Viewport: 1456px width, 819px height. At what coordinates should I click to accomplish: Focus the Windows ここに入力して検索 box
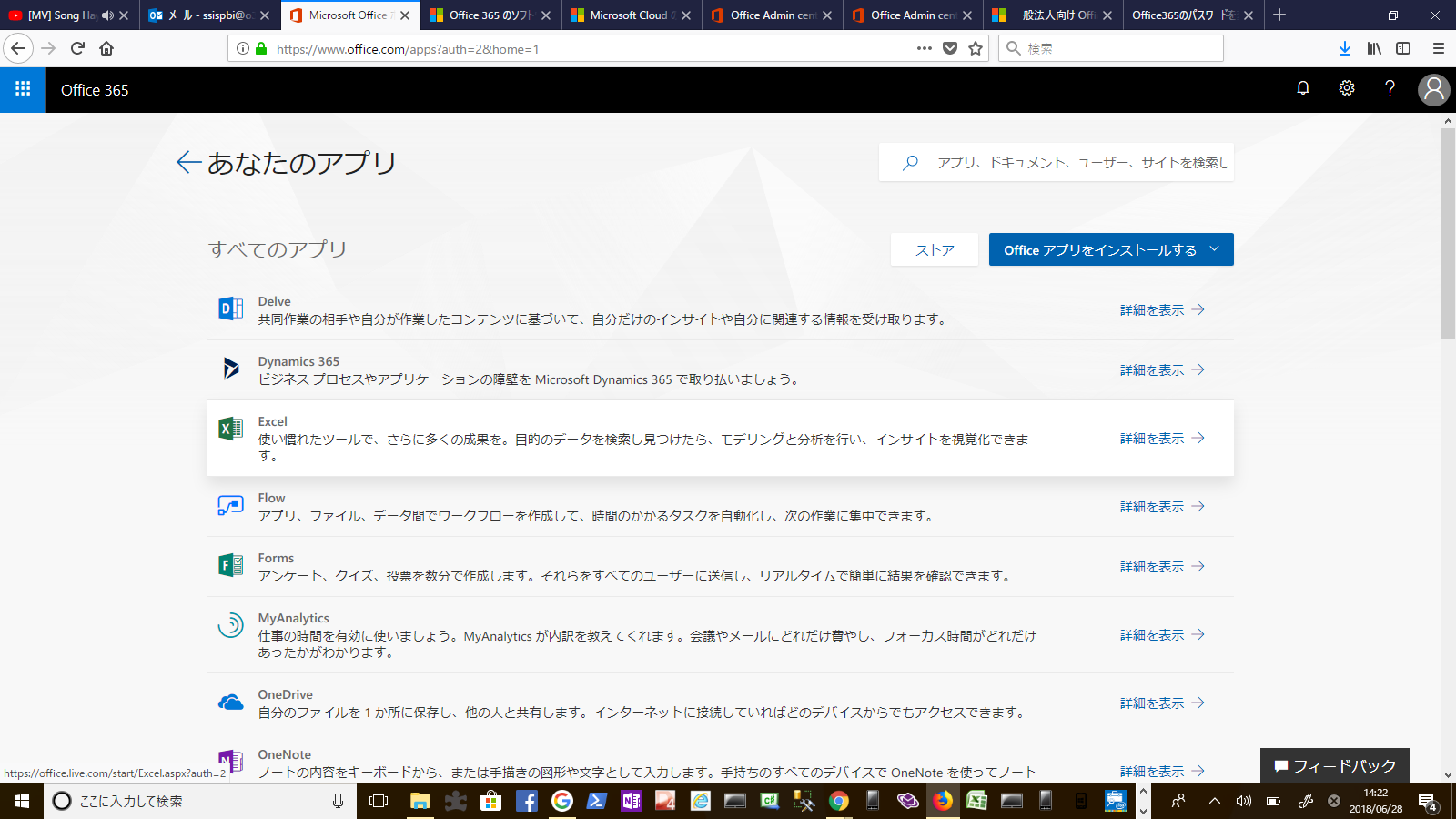[x=200, y=801]
